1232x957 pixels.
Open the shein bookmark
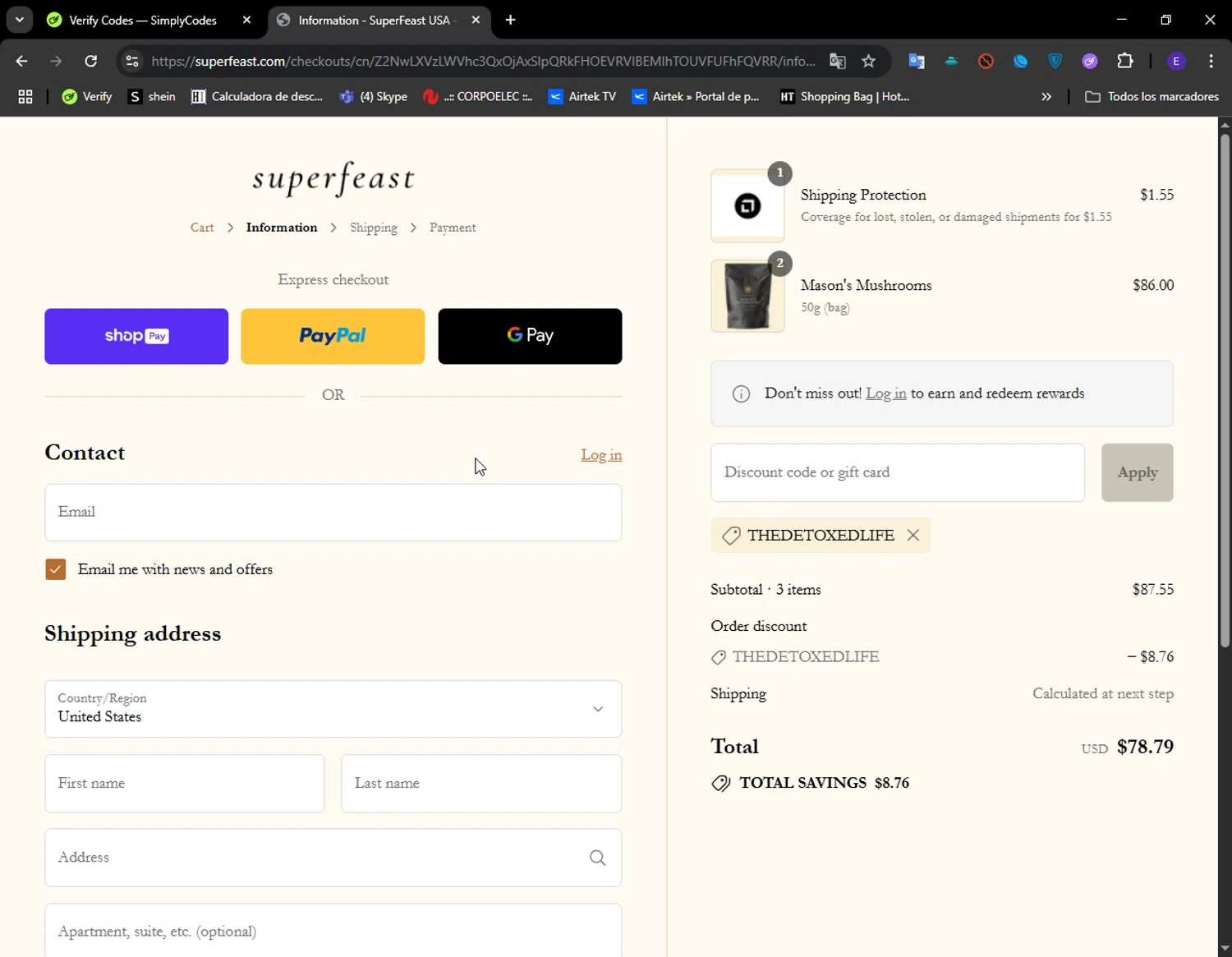point(152,97)
